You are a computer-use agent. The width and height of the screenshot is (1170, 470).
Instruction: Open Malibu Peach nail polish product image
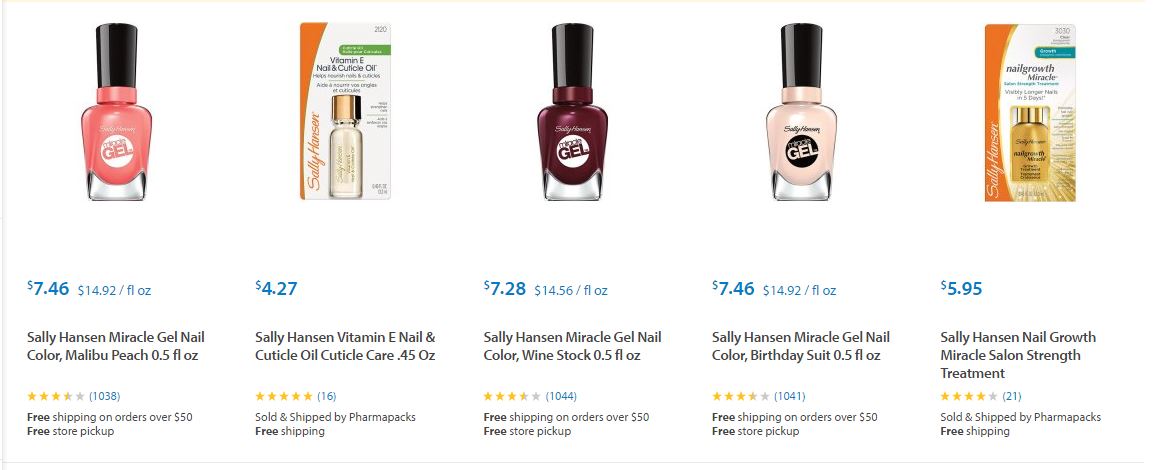[x=115, y=112]
